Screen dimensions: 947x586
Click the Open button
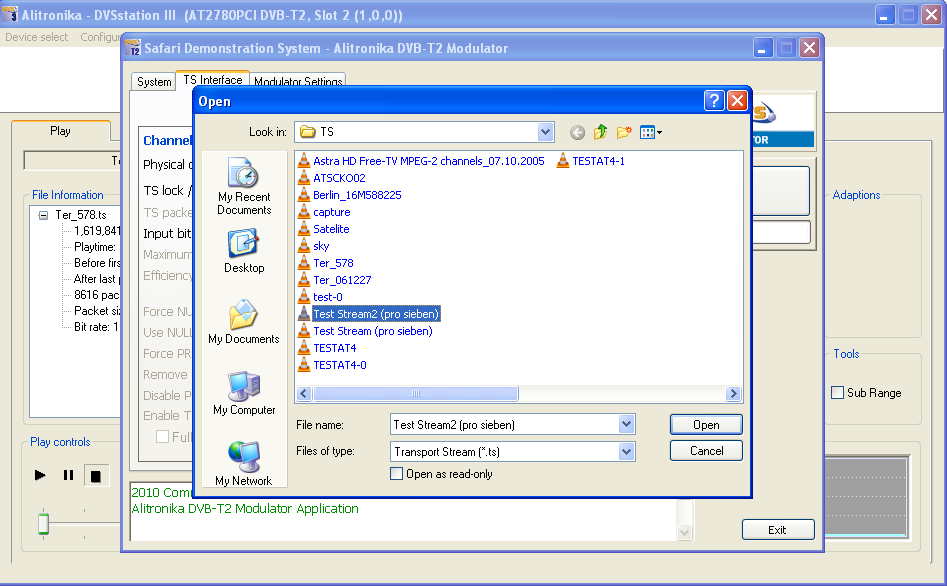(706, 425)
